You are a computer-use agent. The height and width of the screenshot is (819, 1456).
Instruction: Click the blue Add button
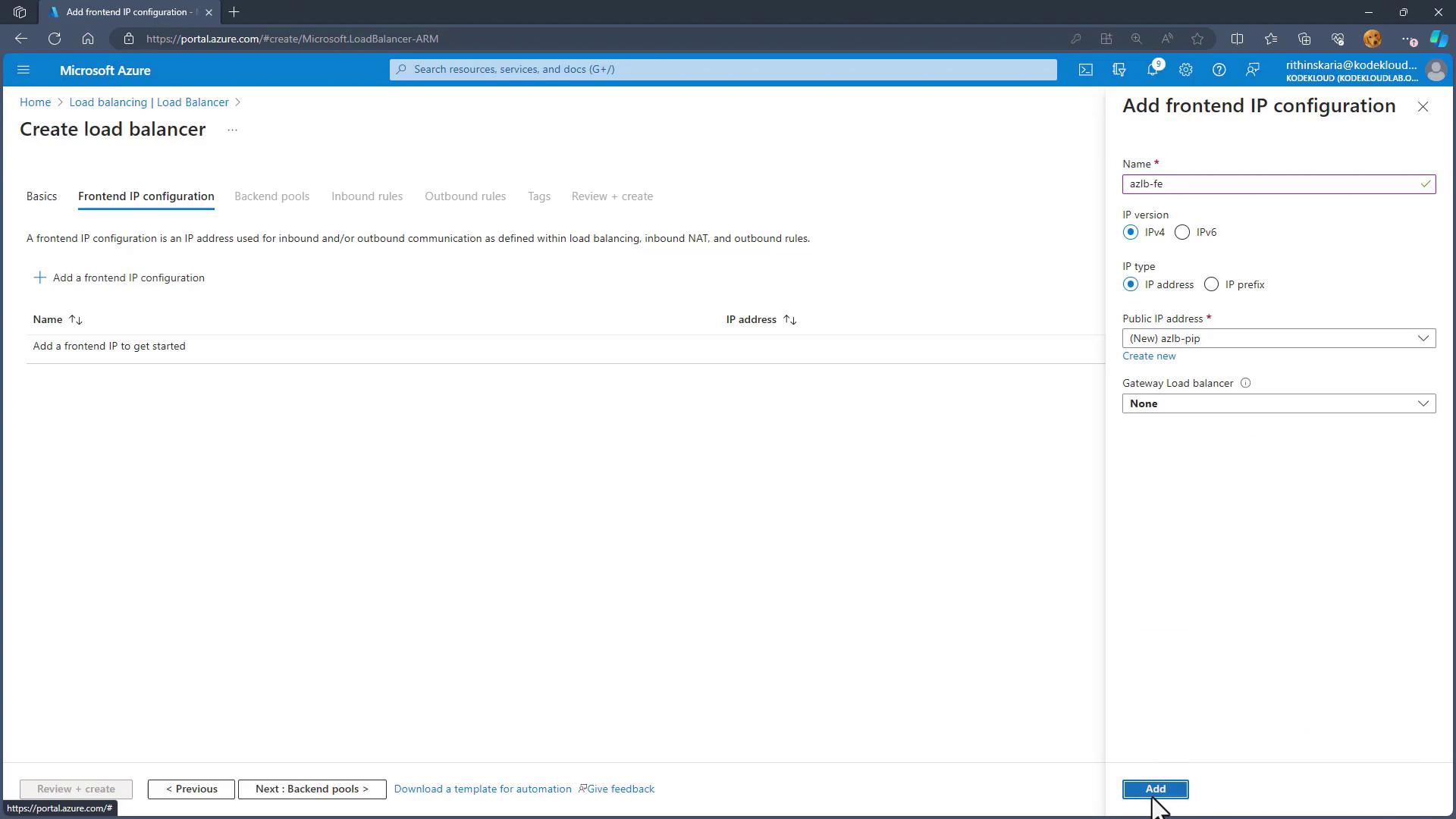tap(1155, 789)
